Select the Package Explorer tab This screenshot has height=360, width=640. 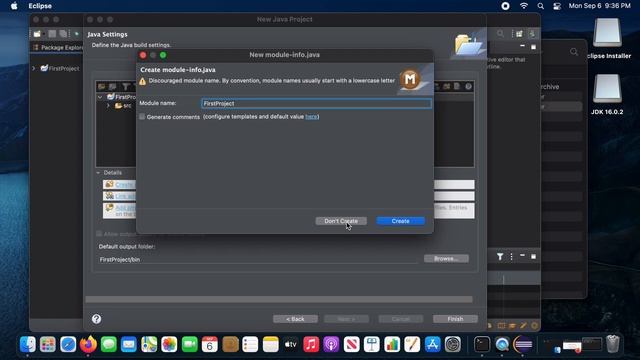coord(57,47)
